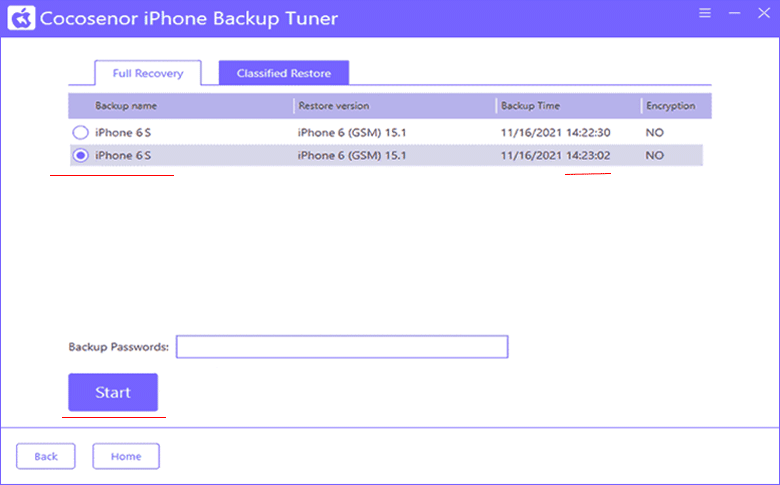Go back with the Back button
The height and width of the screenshot is (485, 780).
46,456
